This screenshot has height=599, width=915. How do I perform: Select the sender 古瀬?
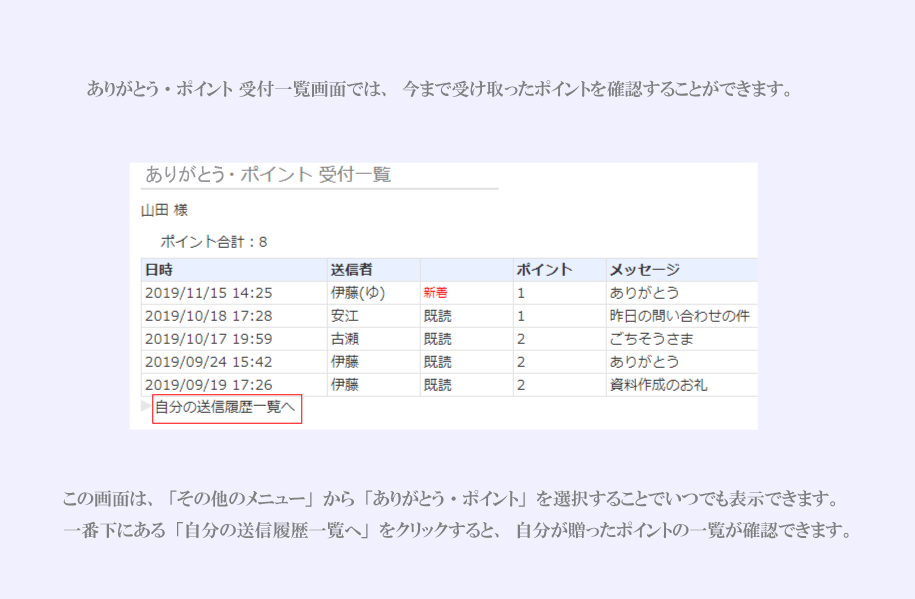click(x=344, y=339)
